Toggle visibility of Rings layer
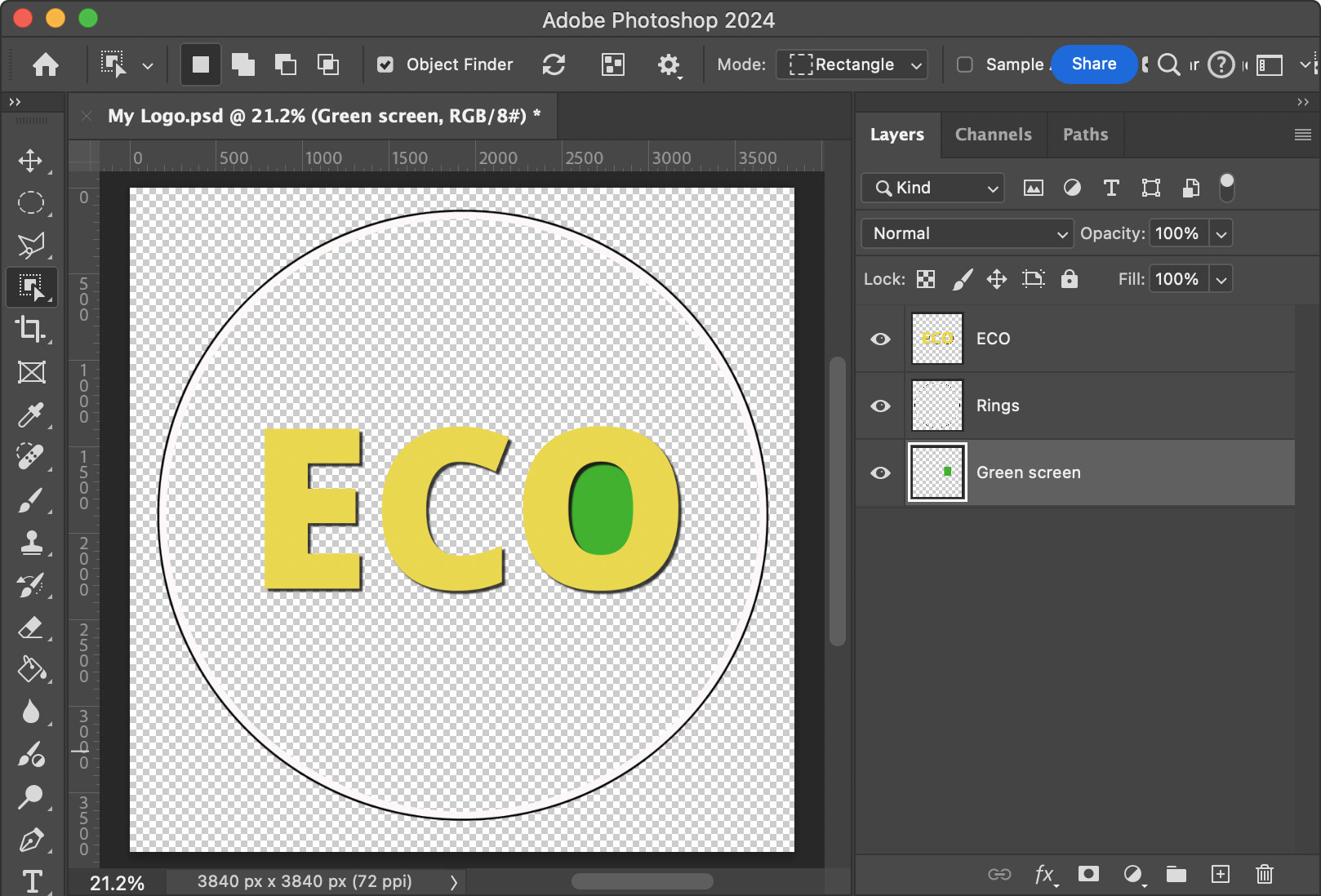Image resolution: width=1321 pixels, height=896 pixels. pos(880,406)
